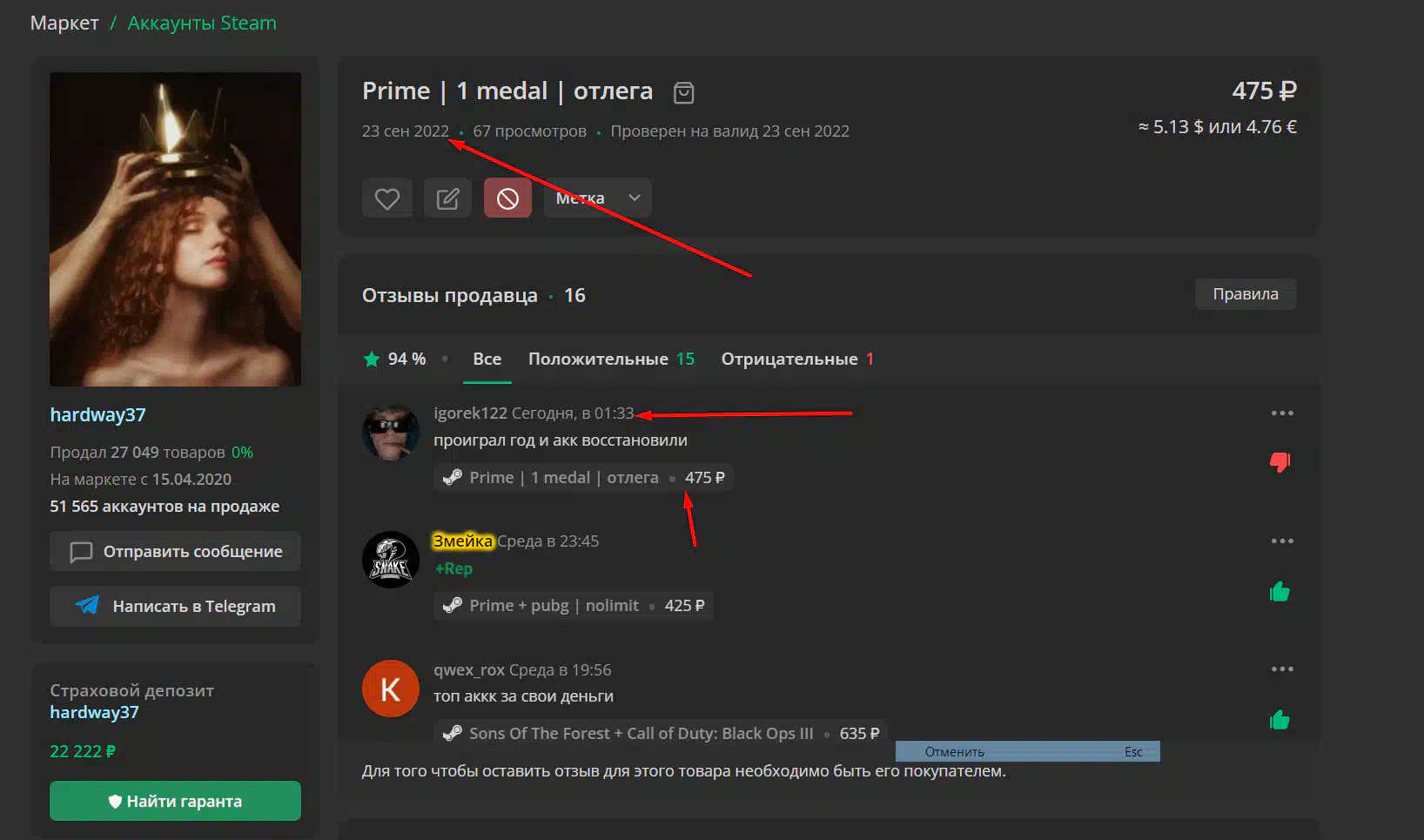Viewport: 1424px width, 840px height.
Task: Open the edit note pencil icon
Action: pyautogui.click(x=447, y=198)
